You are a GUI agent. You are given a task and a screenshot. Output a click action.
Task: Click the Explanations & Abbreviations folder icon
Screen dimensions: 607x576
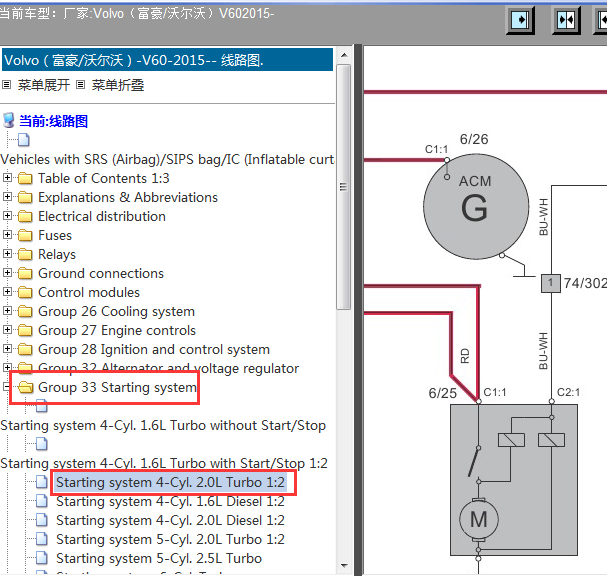25,197
